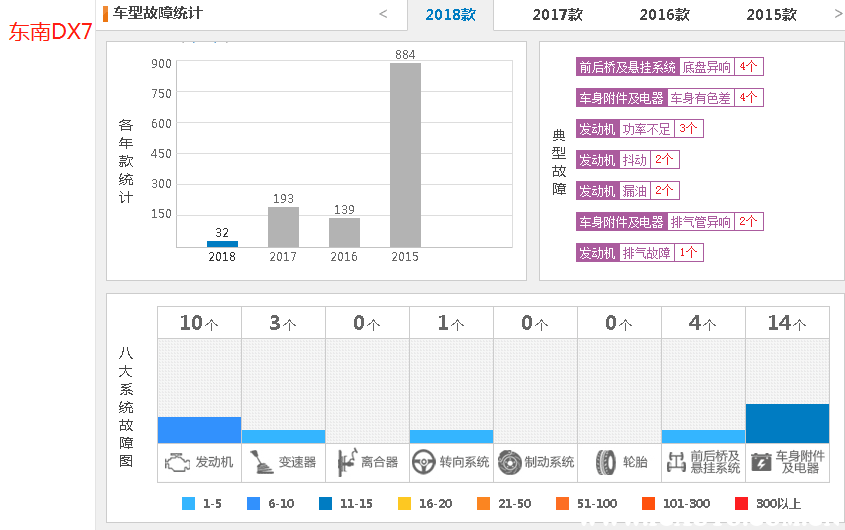Viewport: 845px width, 530px height.
Task: Click the 车身附件及电器 label beside 排气管异响
Action: point(621,222)
